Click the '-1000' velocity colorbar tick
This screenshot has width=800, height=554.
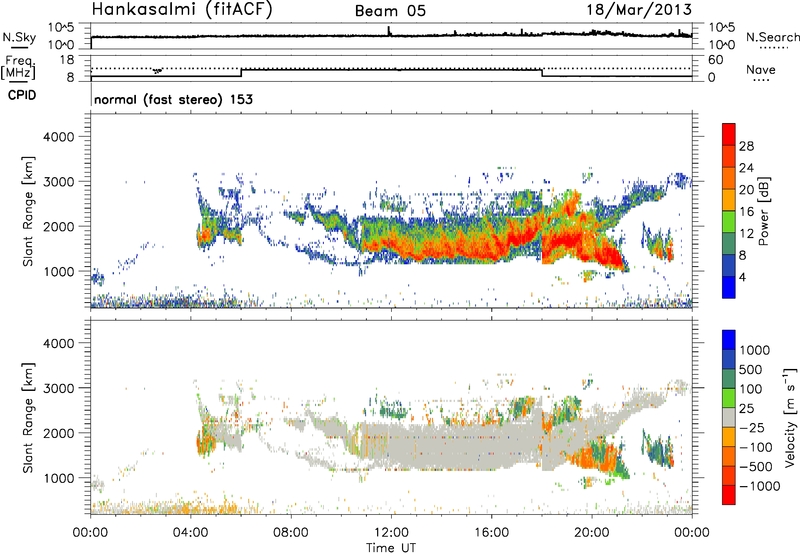pyautogui.click(x=760, y=486)
